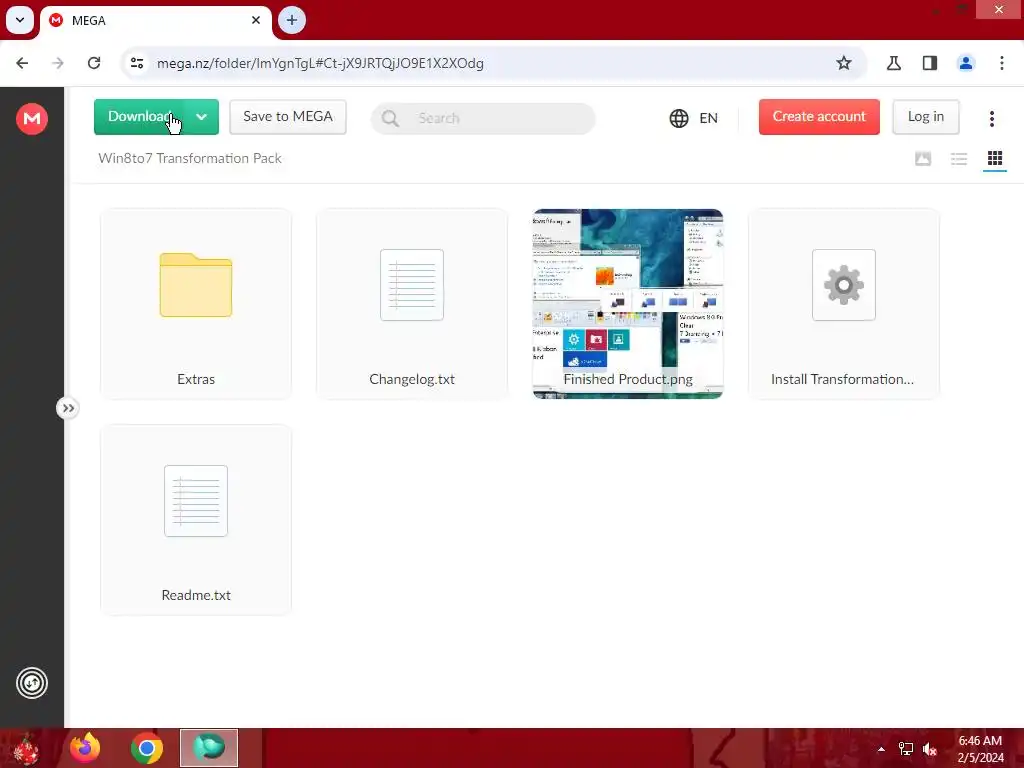
Task: Click Win8to7 Transformation Pack breadcrumb
Action: 189,159
